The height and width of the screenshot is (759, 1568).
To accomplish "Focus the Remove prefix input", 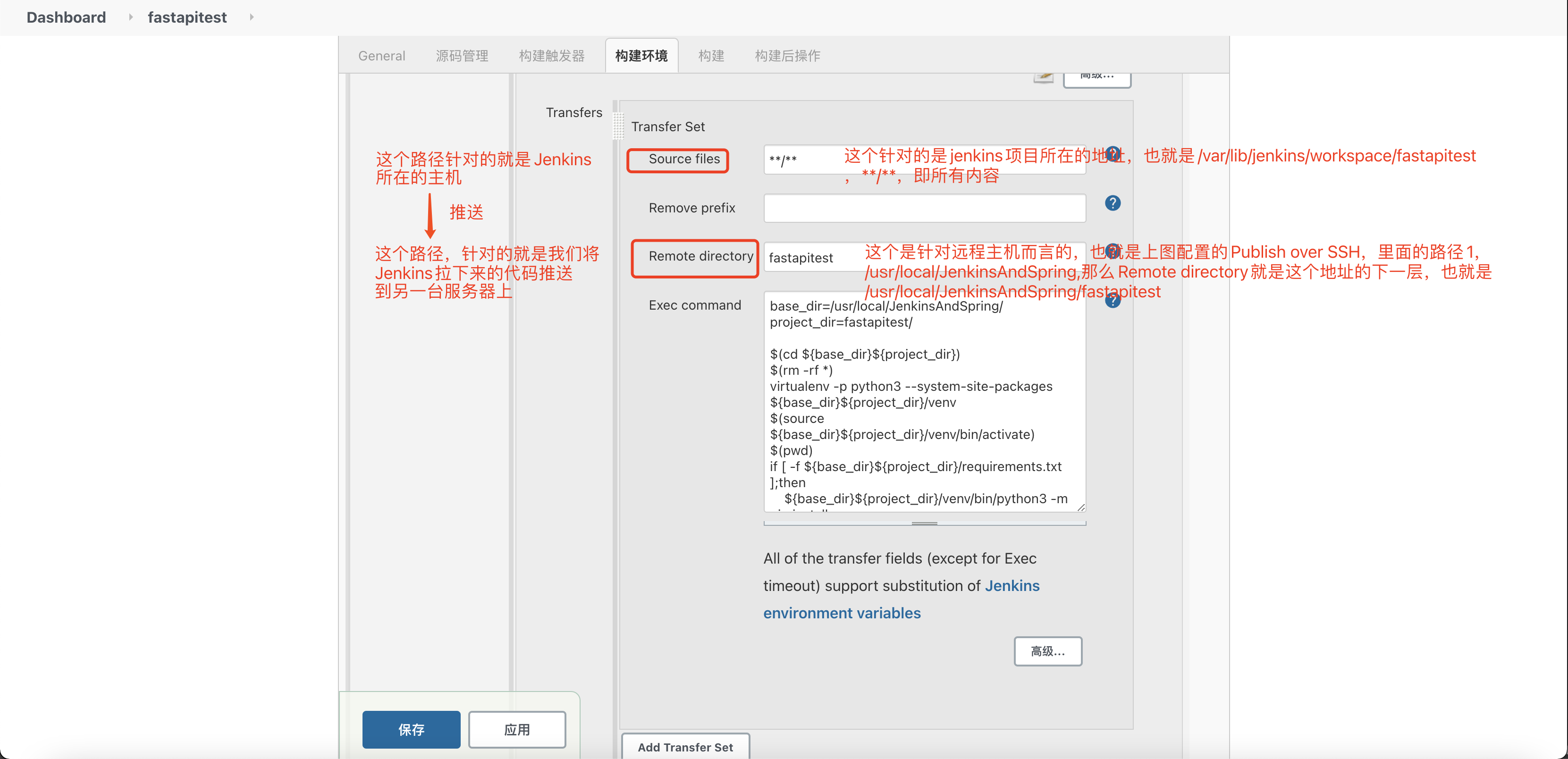I will point(925,208).
